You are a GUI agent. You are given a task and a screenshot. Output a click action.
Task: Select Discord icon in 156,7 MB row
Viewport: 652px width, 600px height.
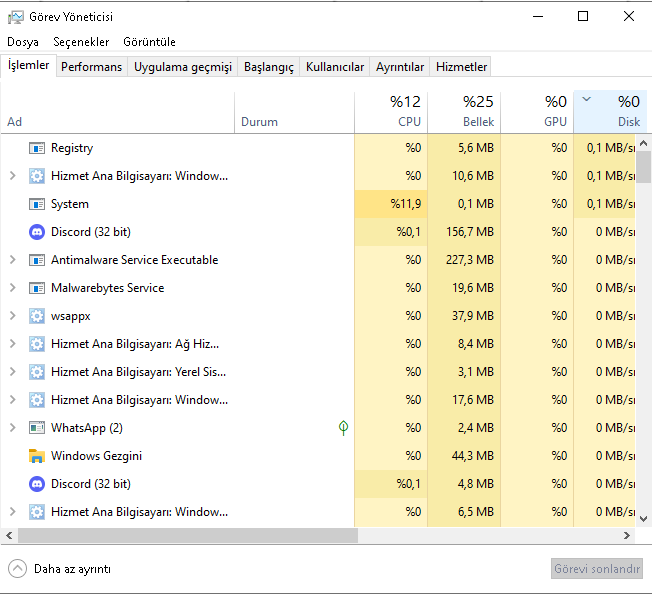[x=37, y=232]
